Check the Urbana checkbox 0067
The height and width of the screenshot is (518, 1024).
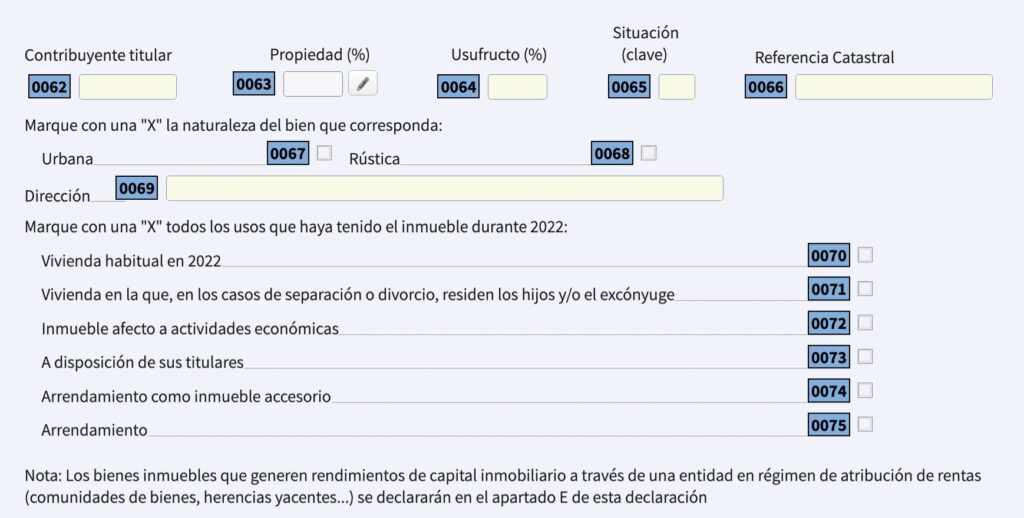tap(324, 153)
